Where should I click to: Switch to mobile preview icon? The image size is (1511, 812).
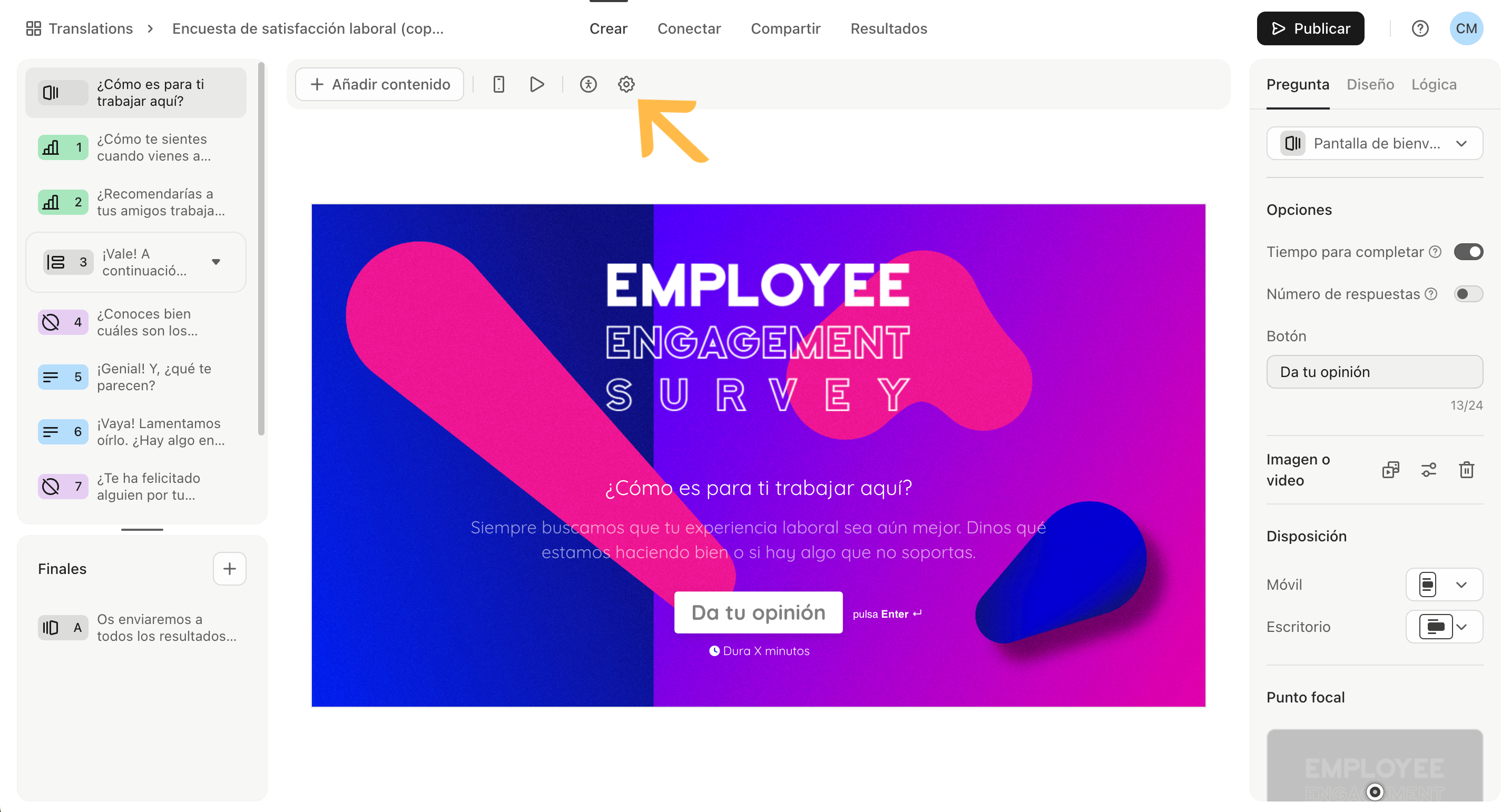(498, 84)
